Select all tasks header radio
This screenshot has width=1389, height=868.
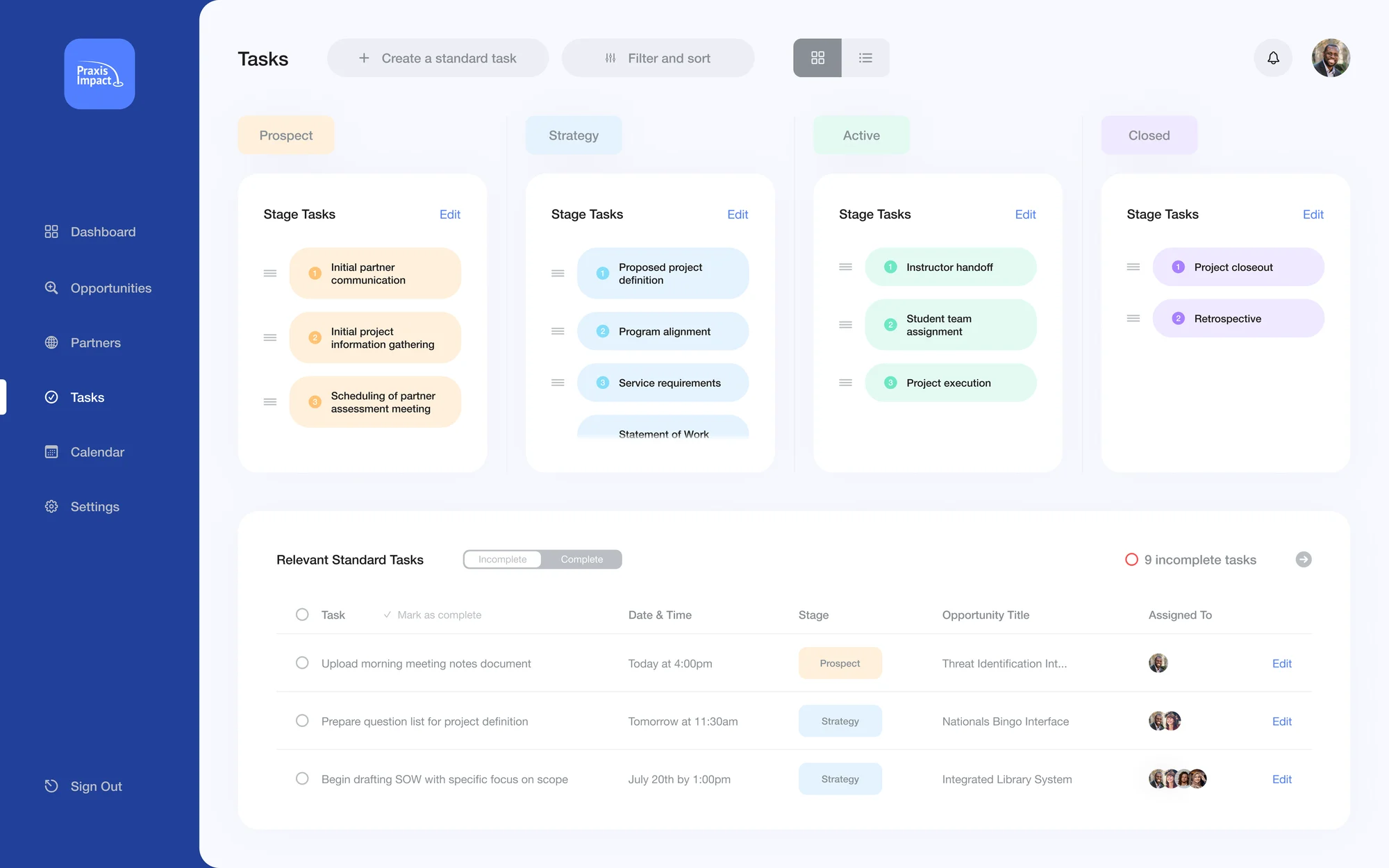302,615
